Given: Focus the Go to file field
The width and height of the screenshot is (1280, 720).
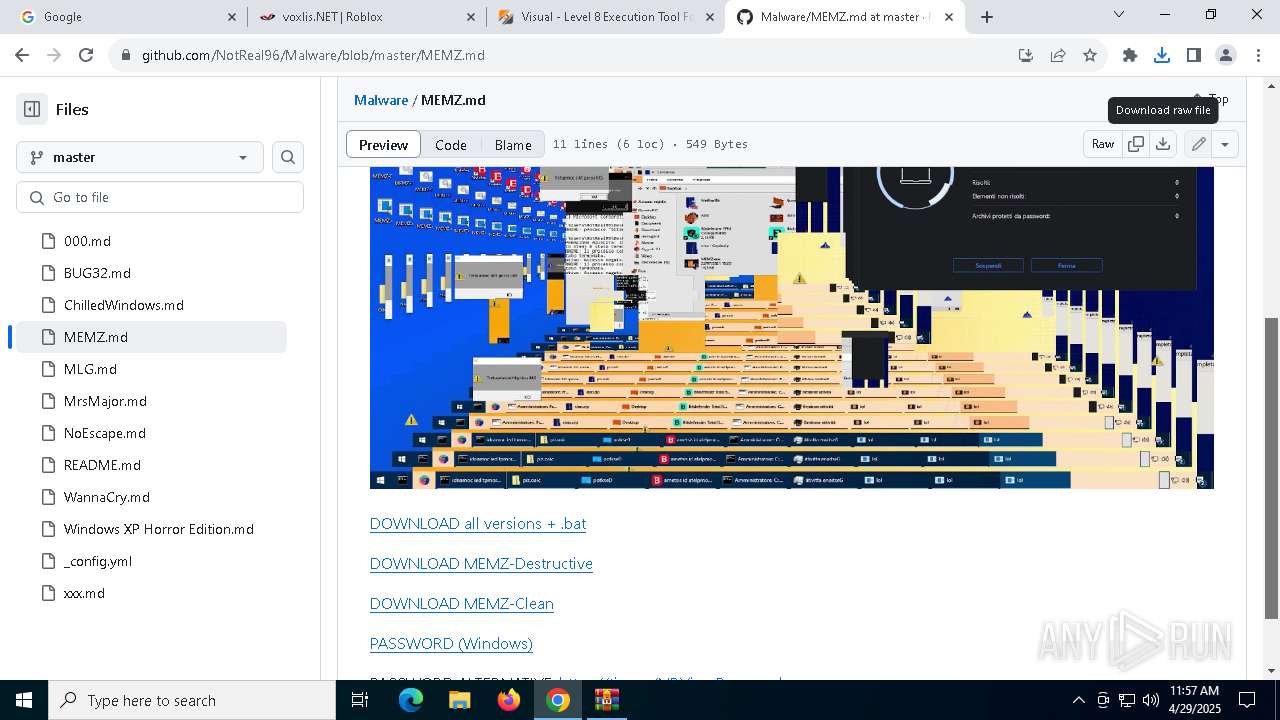Looking at the screenshot, I should coord(160,197).
